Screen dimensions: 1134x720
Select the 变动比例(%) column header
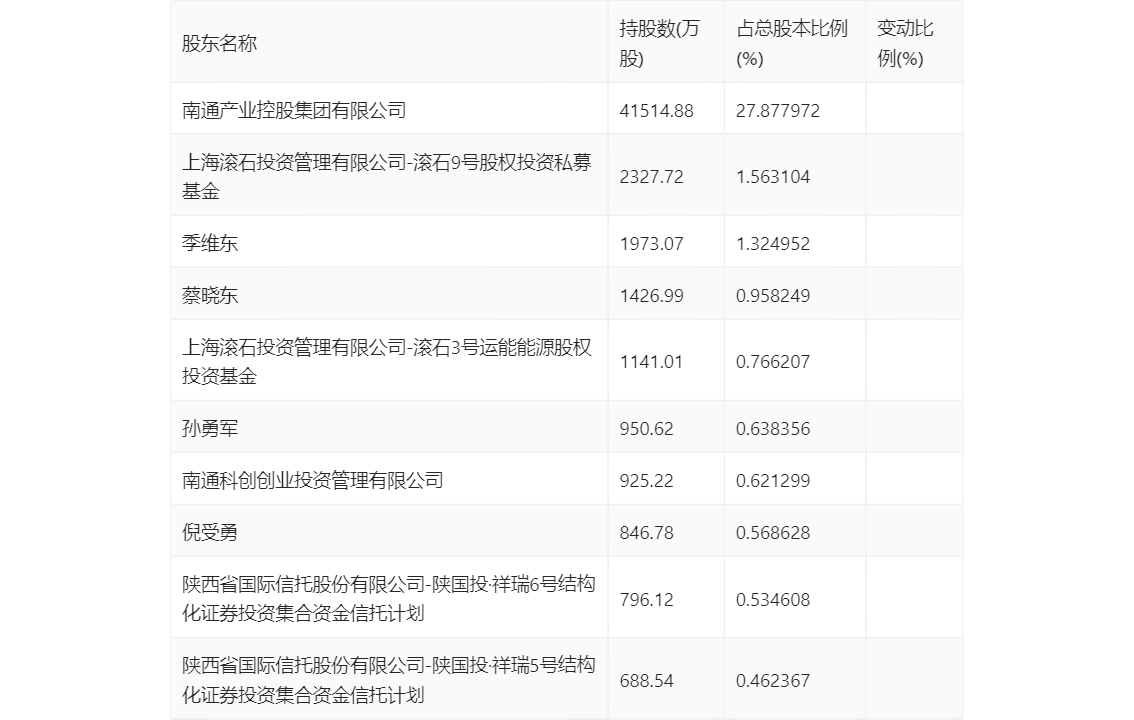click(x=905, y=43)
